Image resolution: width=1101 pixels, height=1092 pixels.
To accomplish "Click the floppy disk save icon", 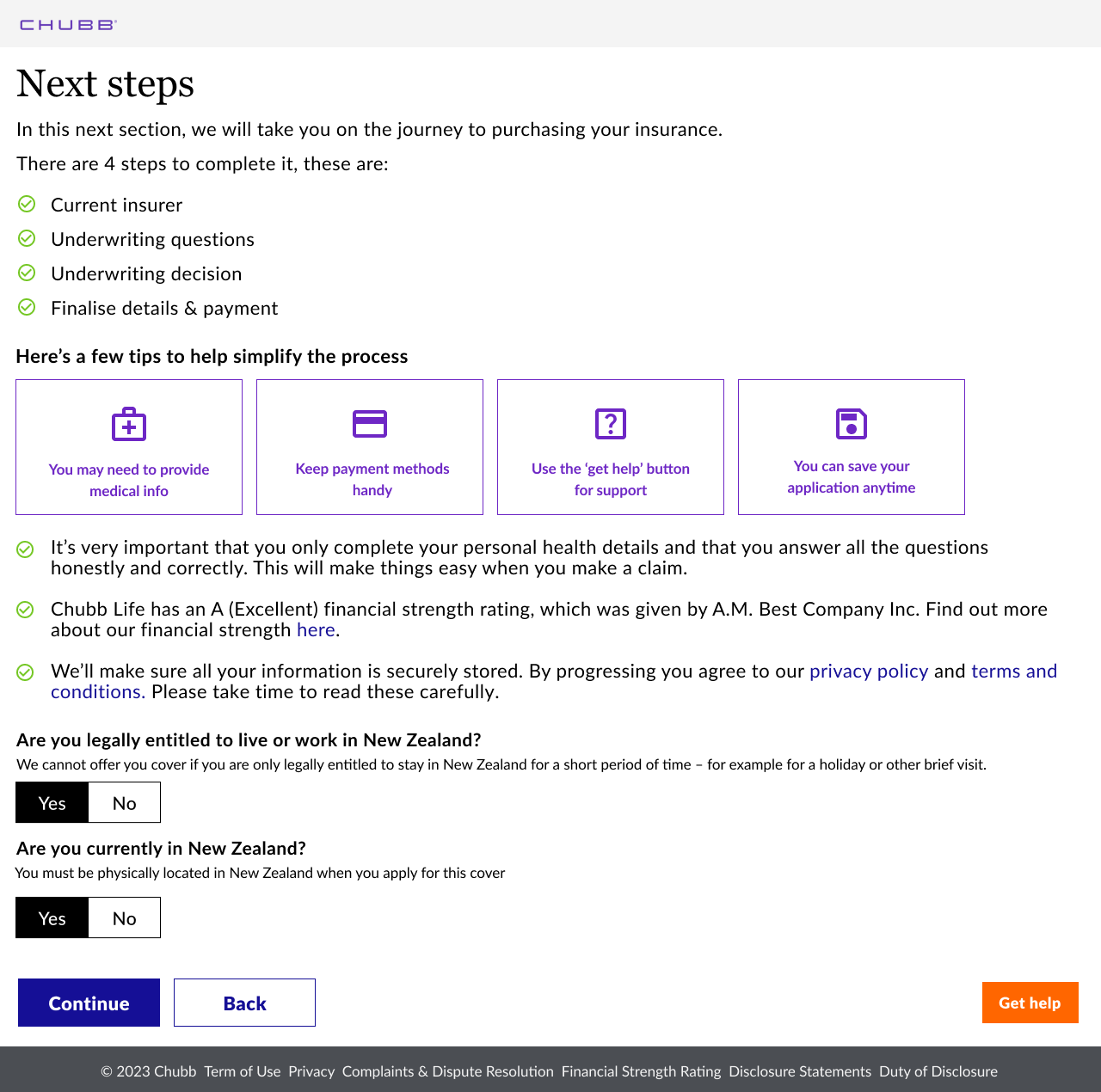I will click(852, 424).
